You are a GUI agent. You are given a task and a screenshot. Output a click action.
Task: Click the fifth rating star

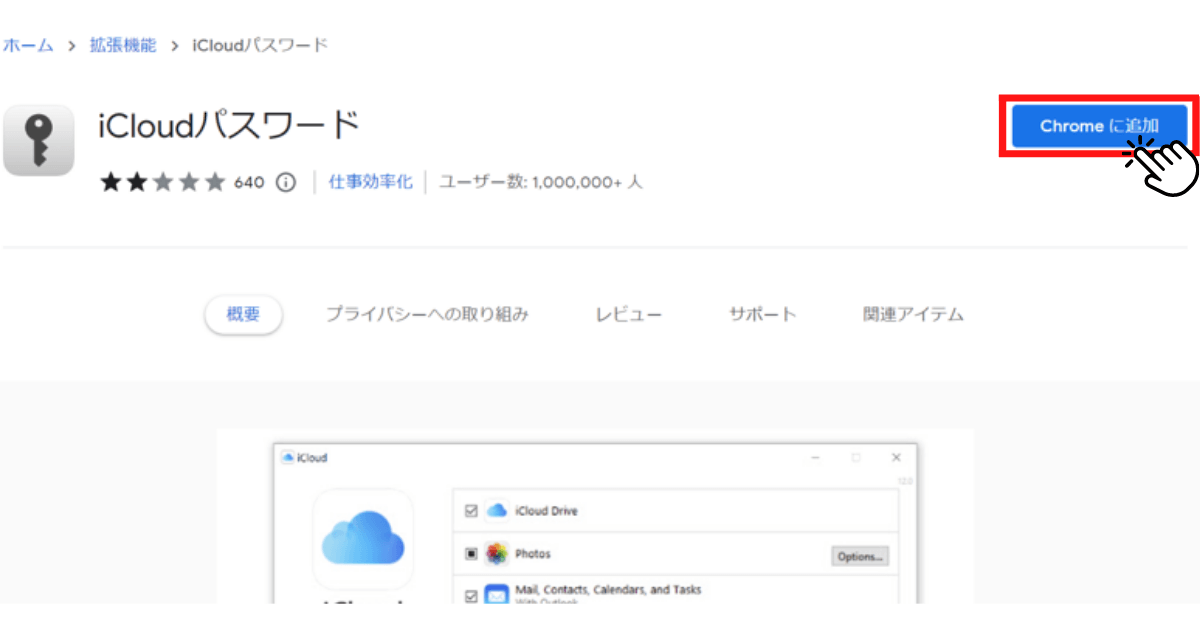tap(216, 181)
